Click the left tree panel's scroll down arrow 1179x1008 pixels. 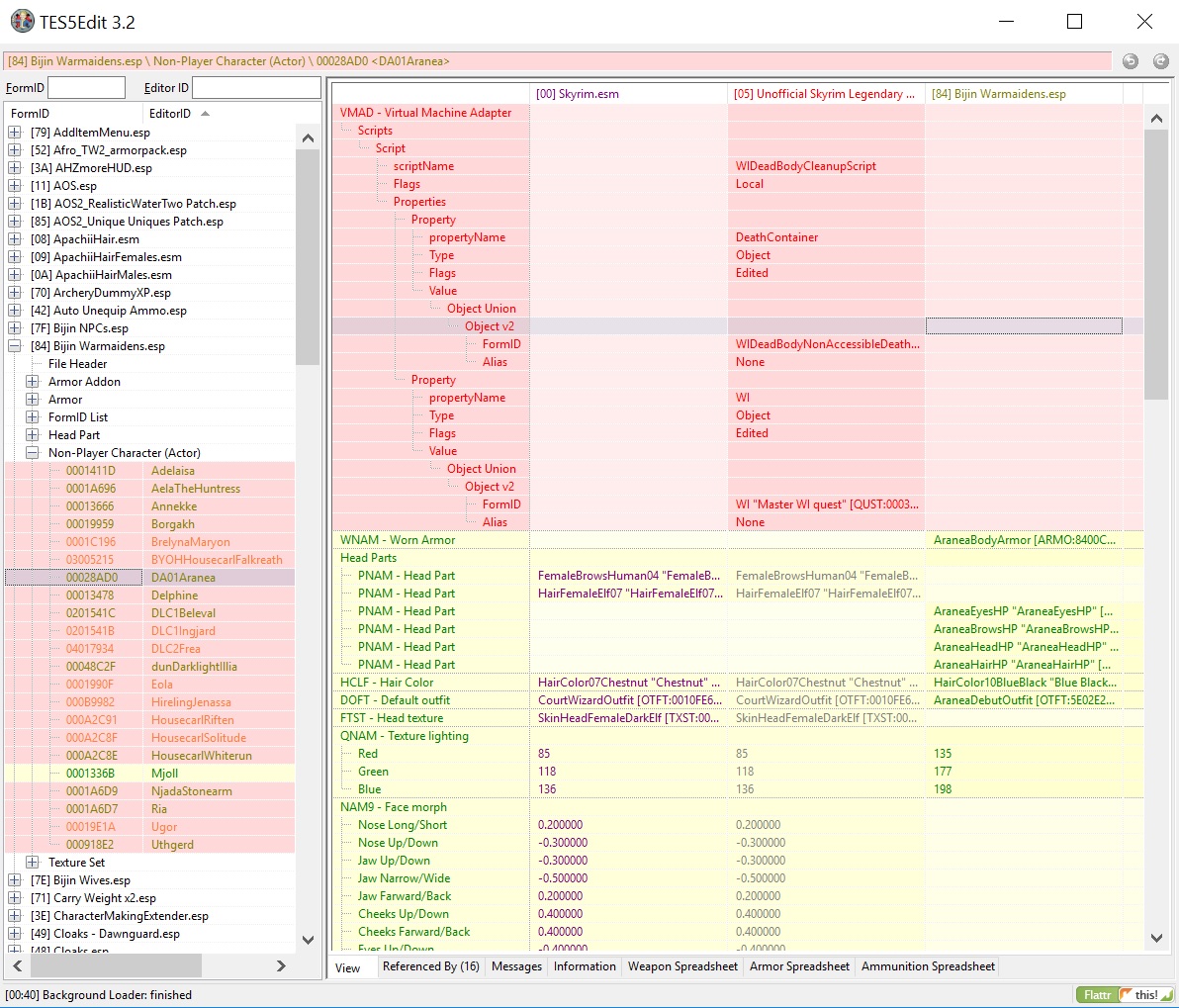tap(308, 940)
